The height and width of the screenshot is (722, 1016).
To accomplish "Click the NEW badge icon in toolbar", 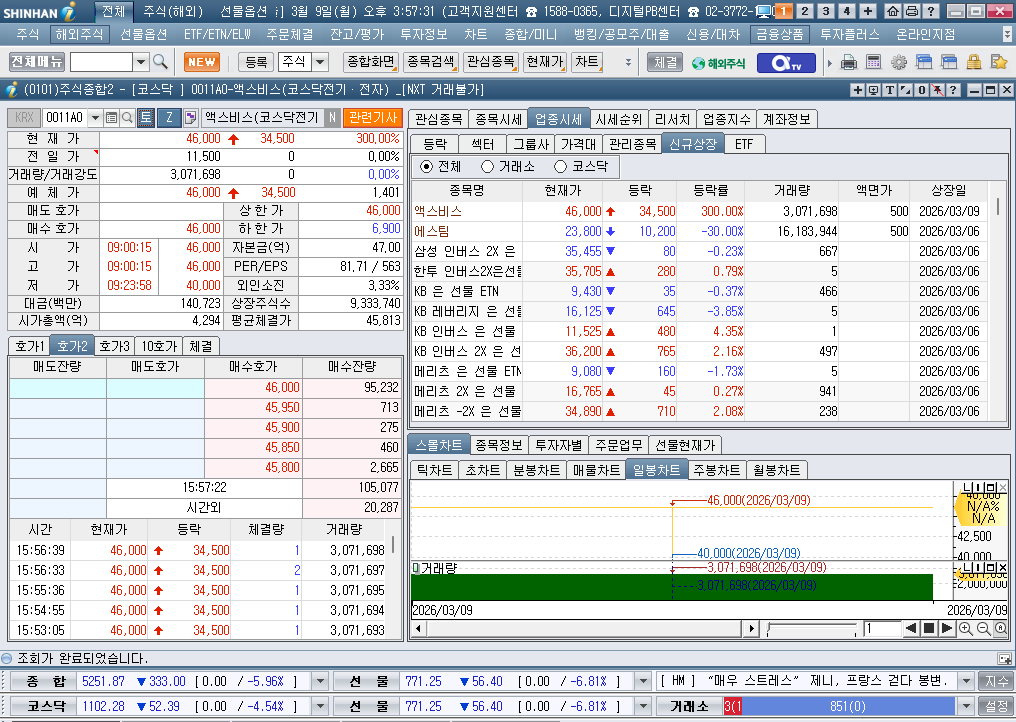I will [202, 62].
